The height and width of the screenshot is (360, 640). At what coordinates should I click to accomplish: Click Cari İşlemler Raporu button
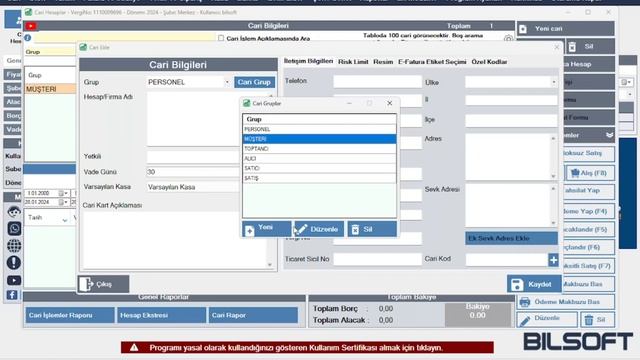pos(70,315)
